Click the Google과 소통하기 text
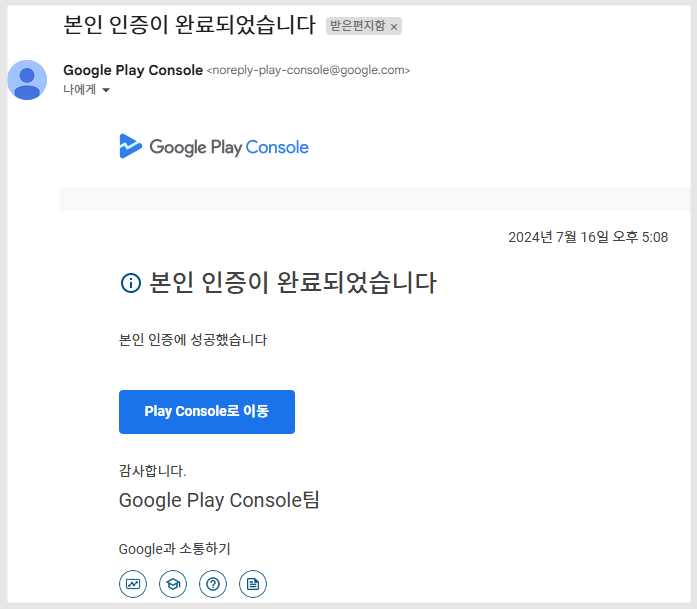The image size is (697, 609). [x=174, y=549]
